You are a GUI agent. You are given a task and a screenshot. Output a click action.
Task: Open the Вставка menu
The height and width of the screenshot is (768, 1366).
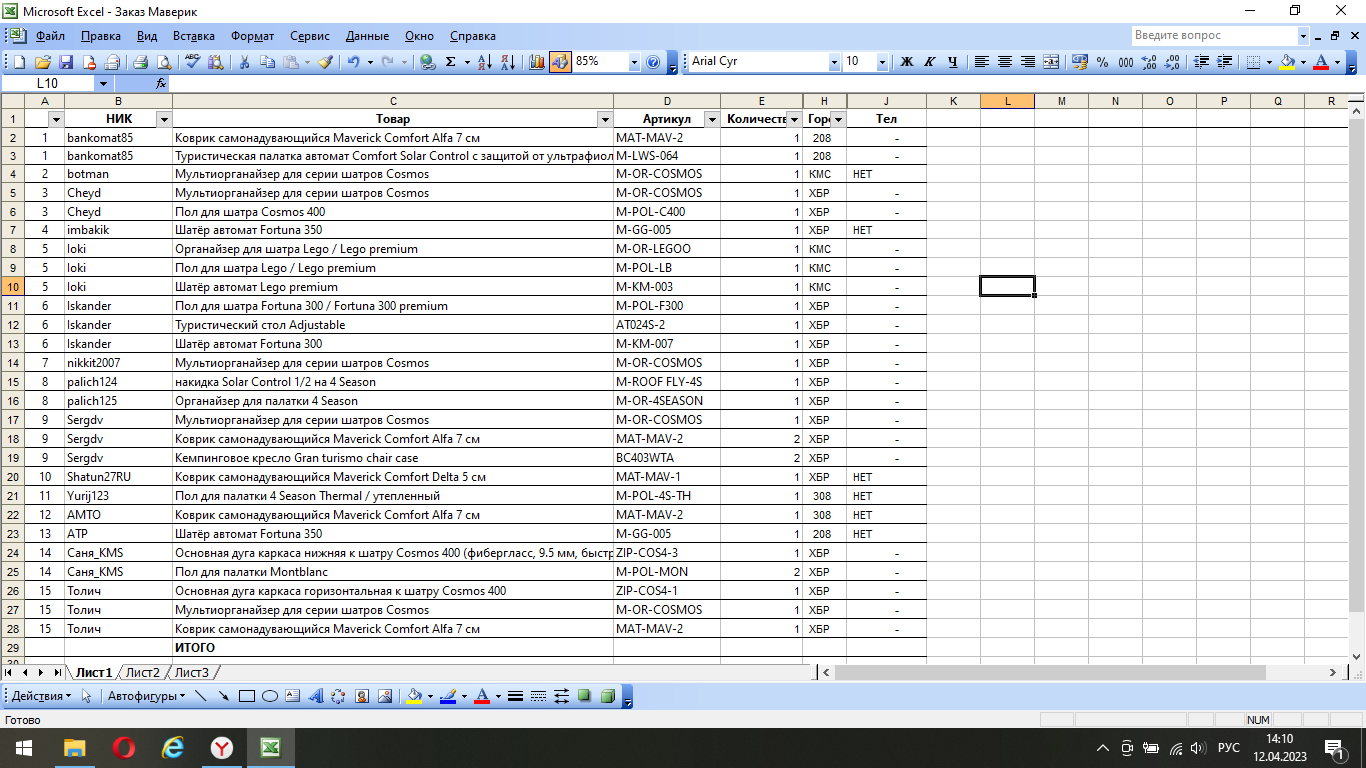[193, 36]
